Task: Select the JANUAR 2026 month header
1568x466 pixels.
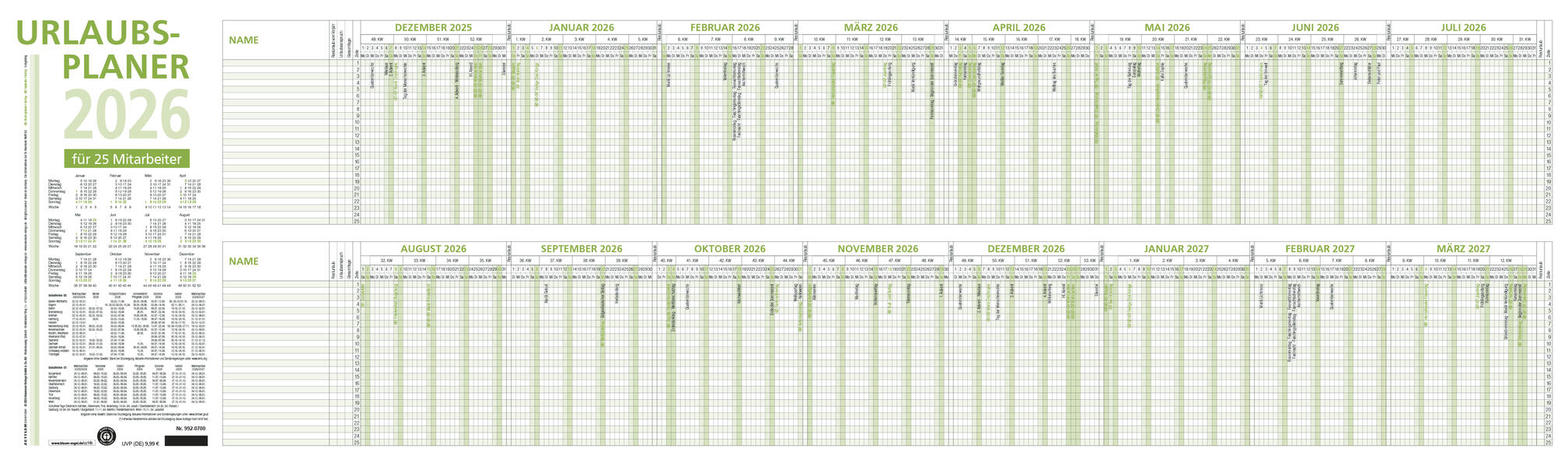Action: [x=581, y=27]
